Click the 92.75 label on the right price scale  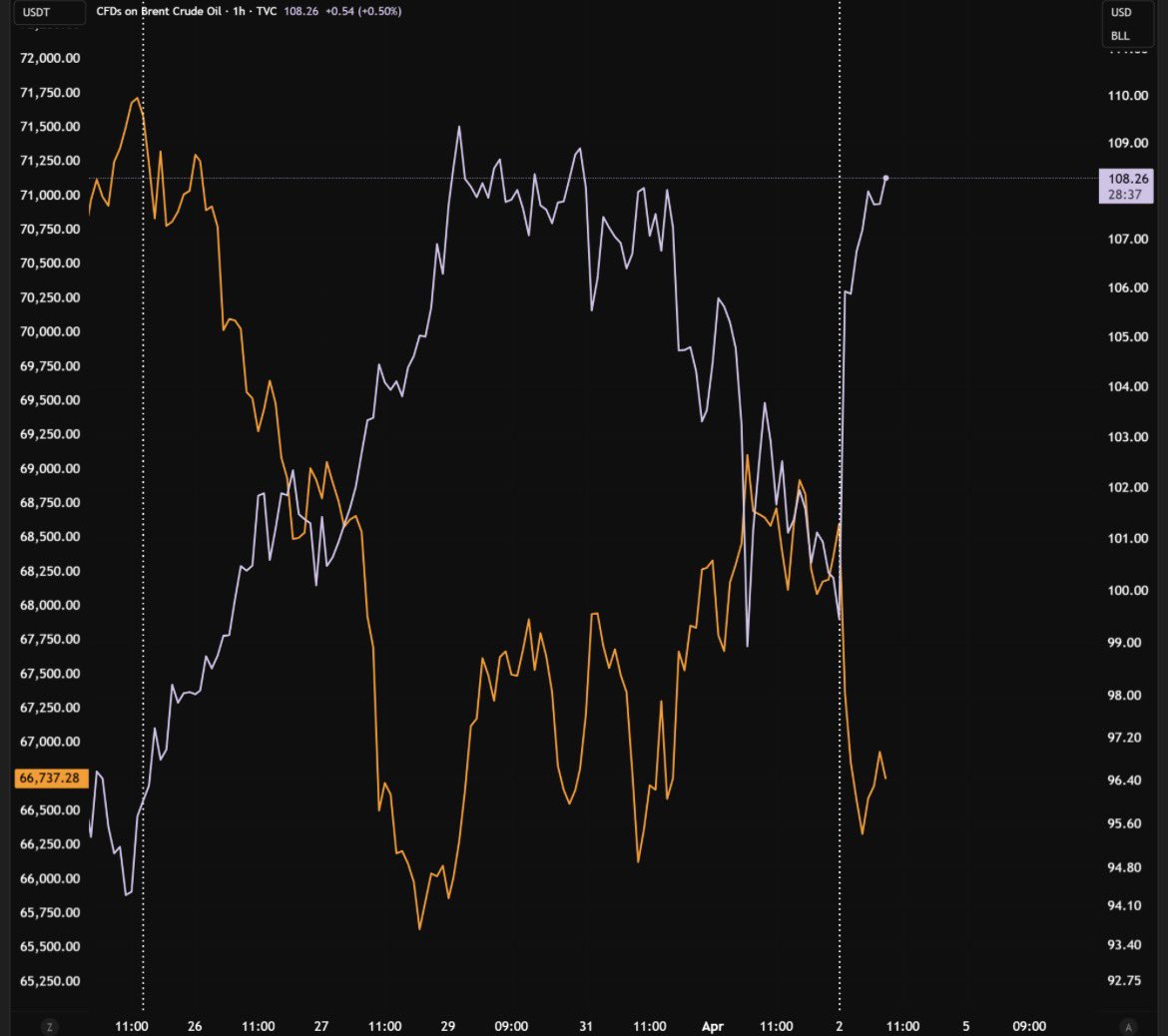1124,980
